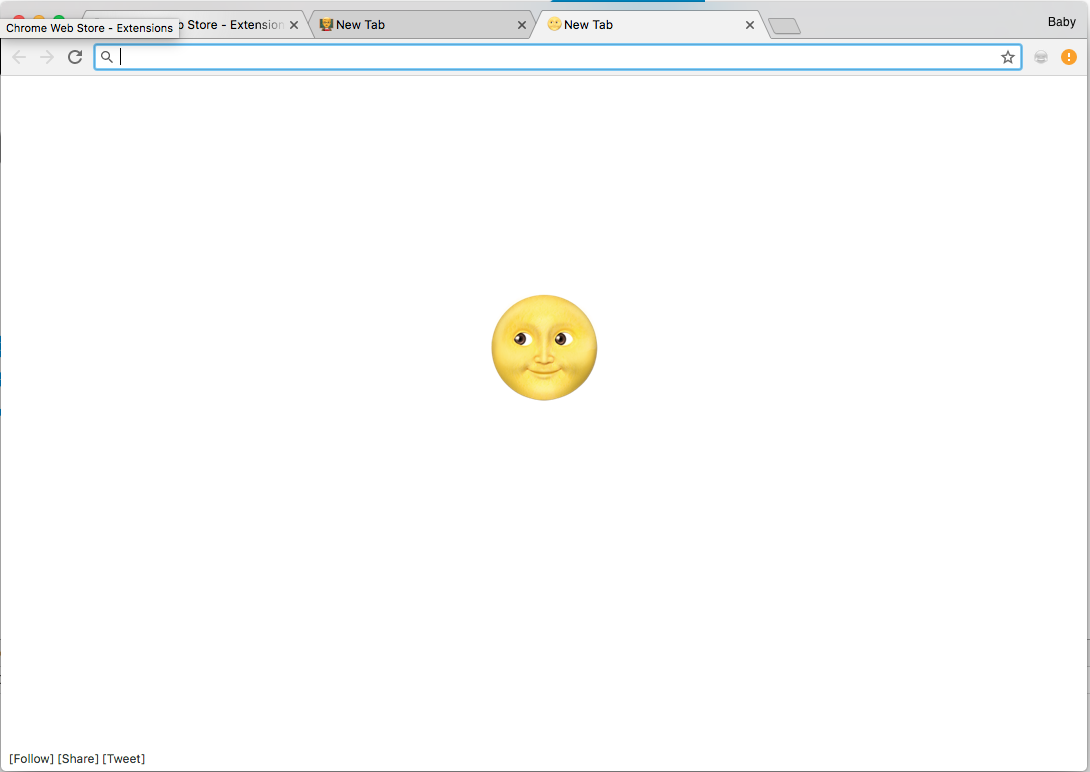Image resolution: width=1090 pixels, height=772 pixels.
Task: Bookmark this page using the star icon
Action: [x=1008, y=57]
